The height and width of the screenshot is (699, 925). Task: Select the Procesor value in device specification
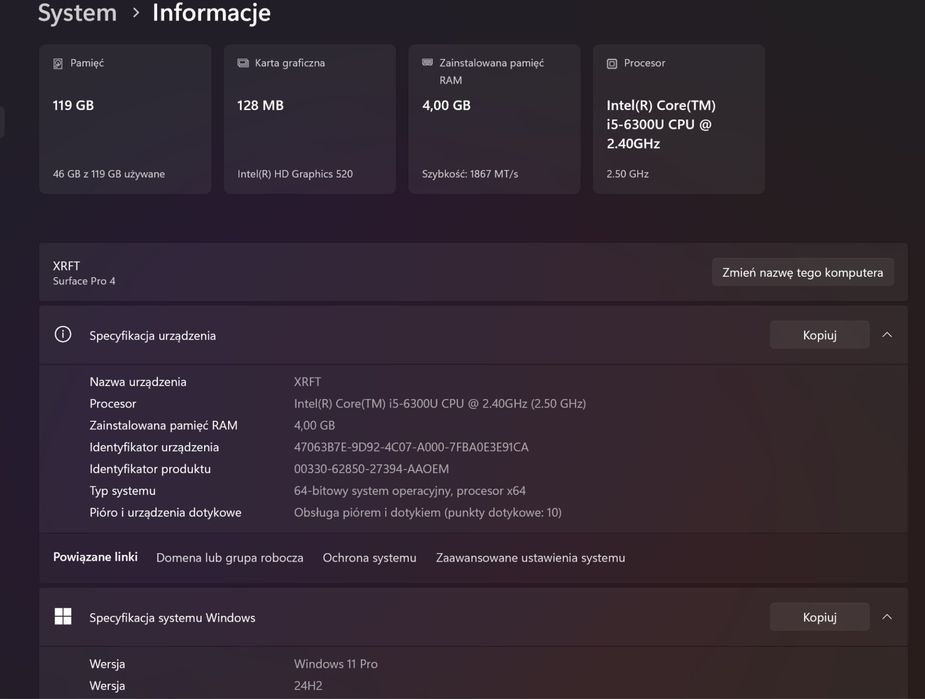point(439,403)
